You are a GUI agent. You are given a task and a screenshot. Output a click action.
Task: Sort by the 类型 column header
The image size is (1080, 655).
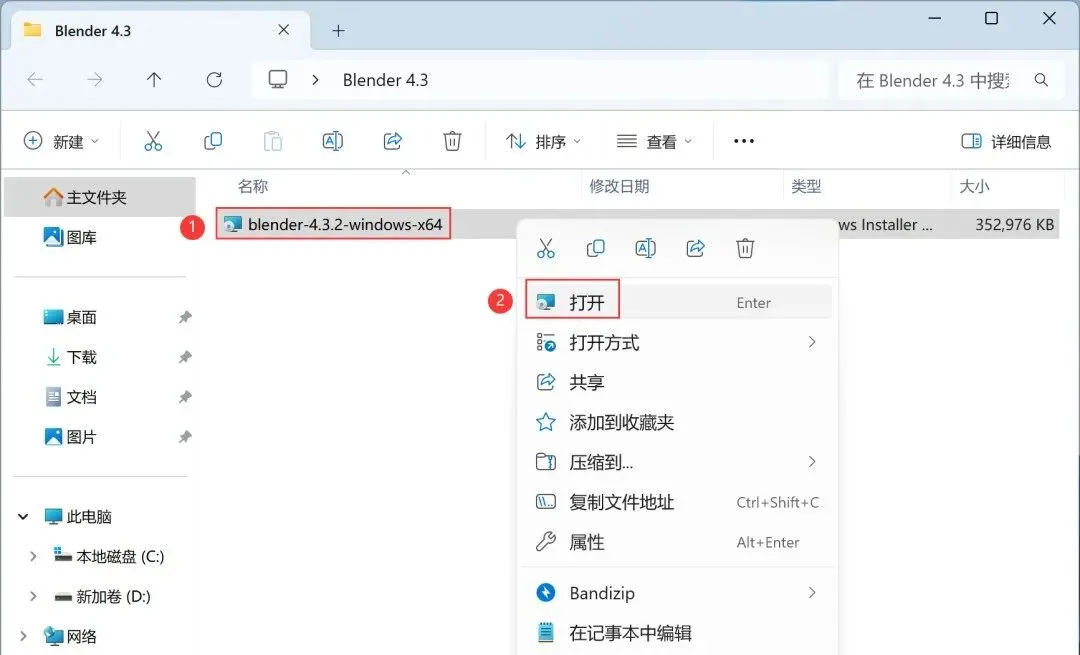(806, 186)
